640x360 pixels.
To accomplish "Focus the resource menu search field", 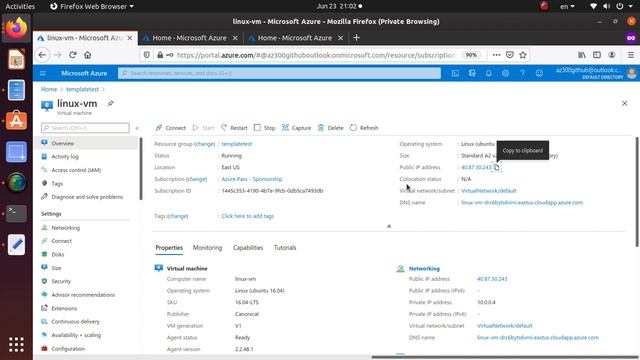I will [x=85, y=128].
